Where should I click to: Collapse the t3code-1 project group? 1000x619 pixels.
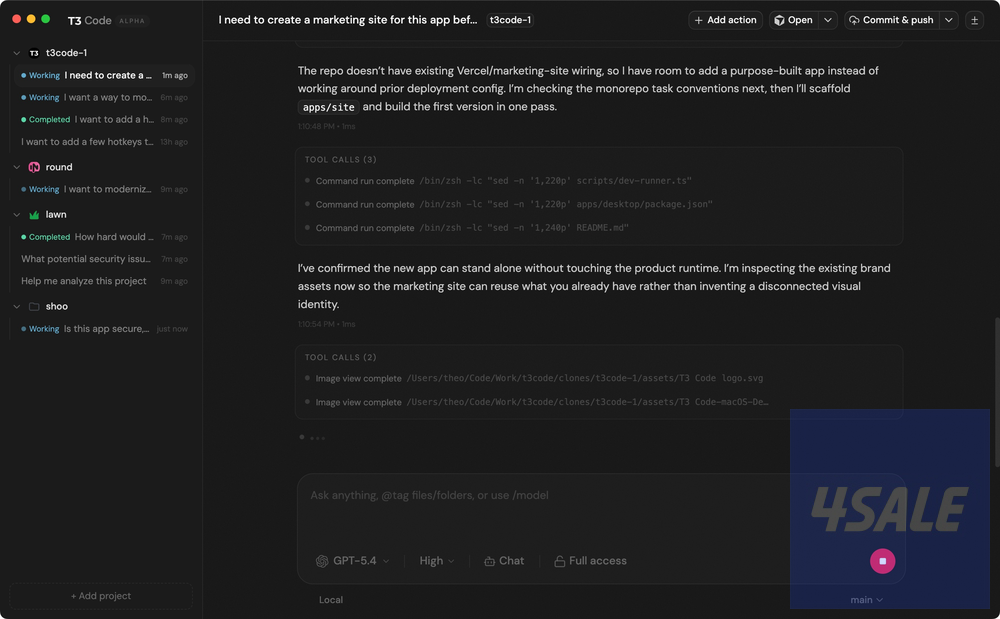pos(17,53)
